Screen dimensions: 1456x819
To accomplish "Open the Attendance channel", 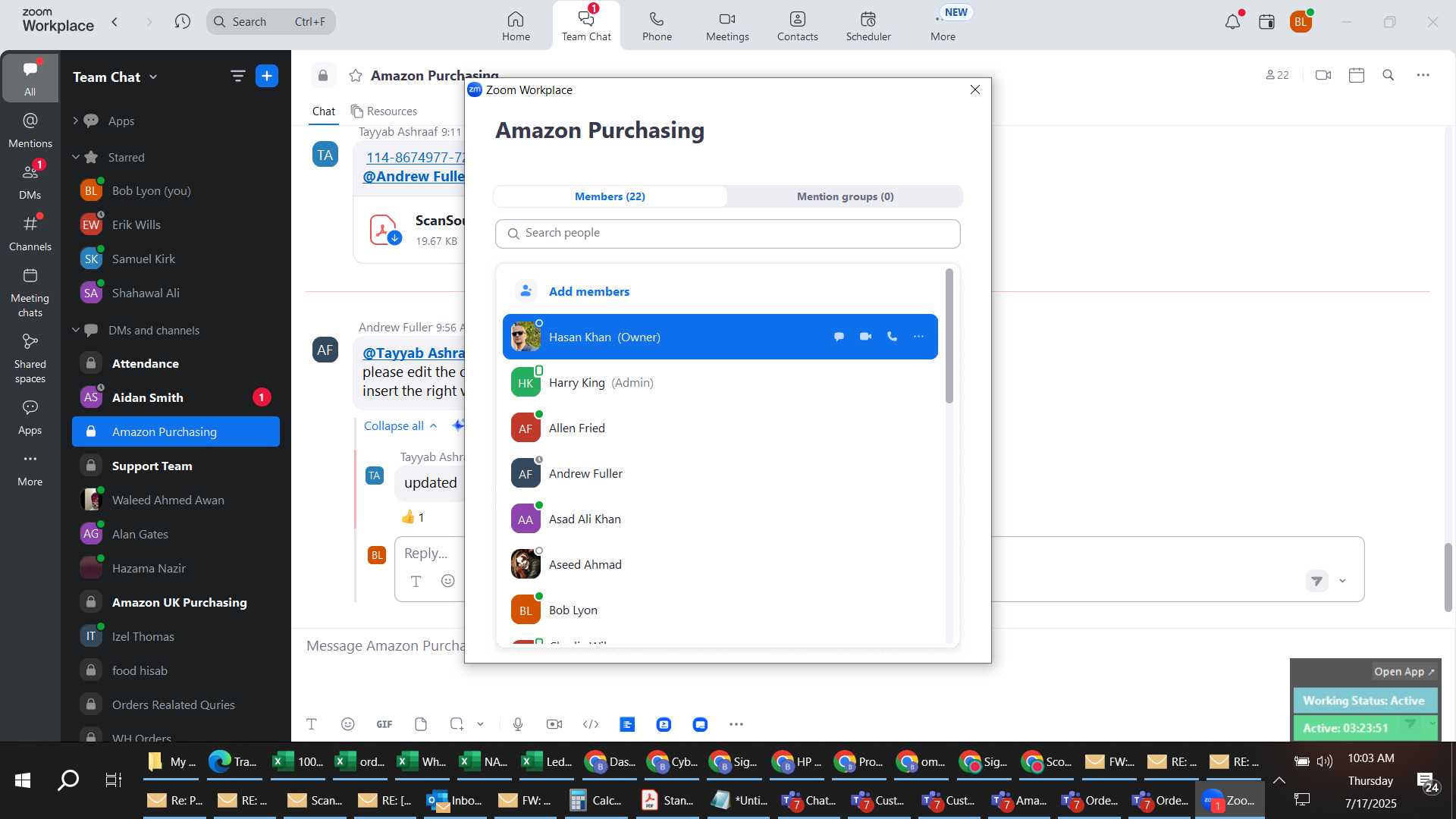I will (x=176, y=363).
